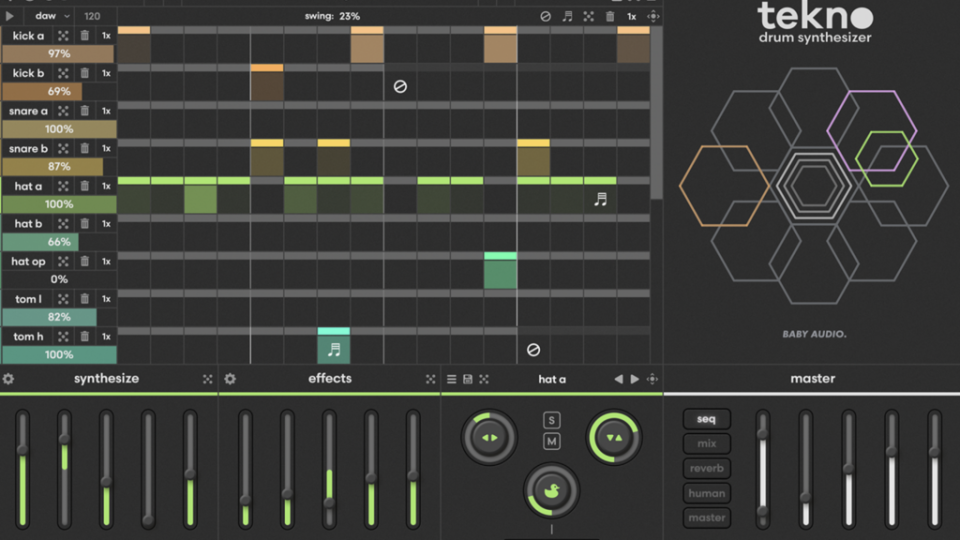
Task: Toggle the active kick b step
Action: click(267, 82)
